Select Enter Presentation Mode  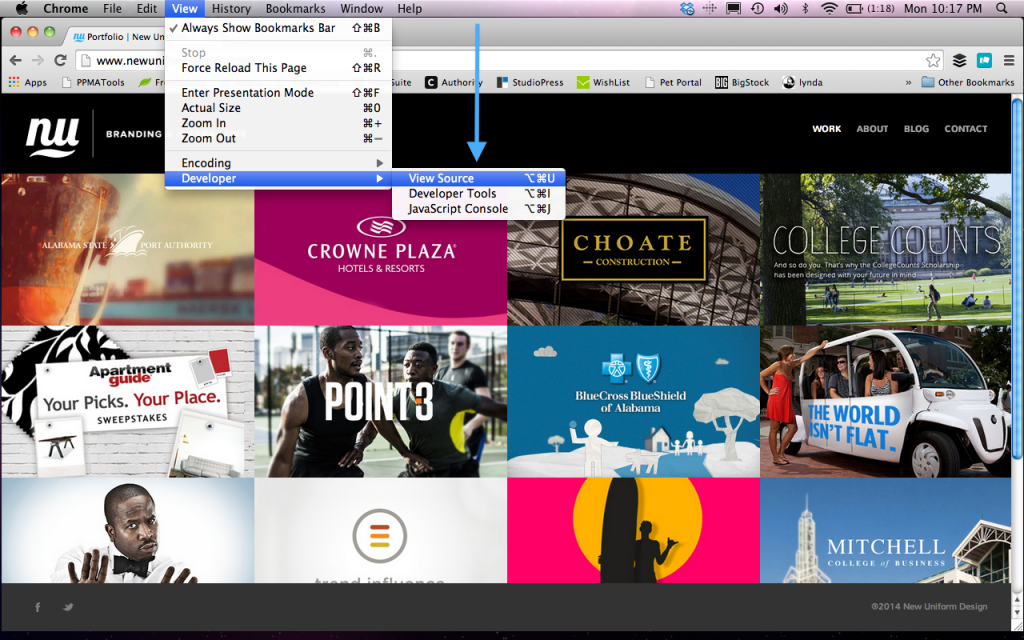(x=278, y=93)
